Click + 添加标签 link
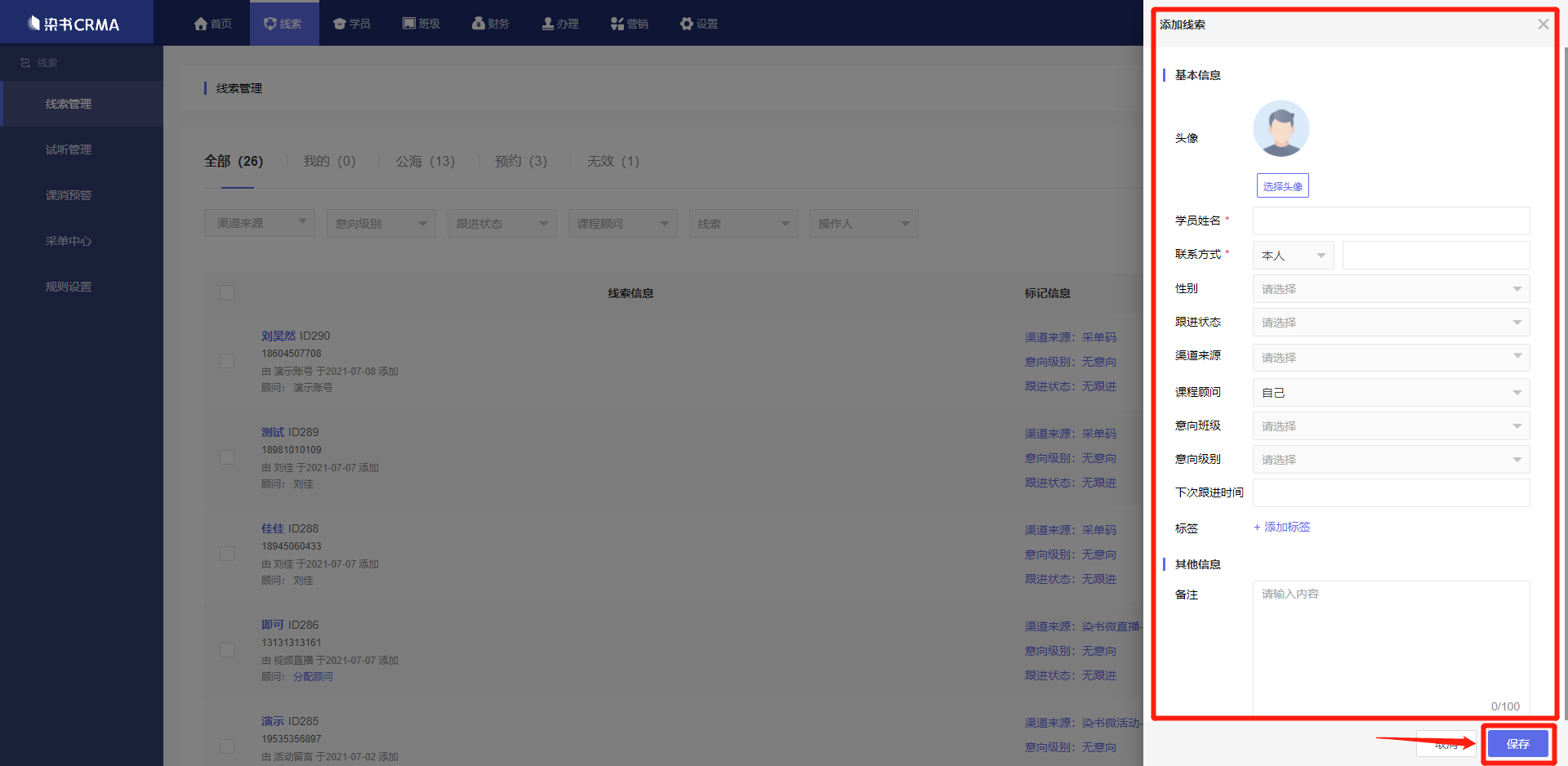Screen dimensions: 1568x766 (1281, 527)
